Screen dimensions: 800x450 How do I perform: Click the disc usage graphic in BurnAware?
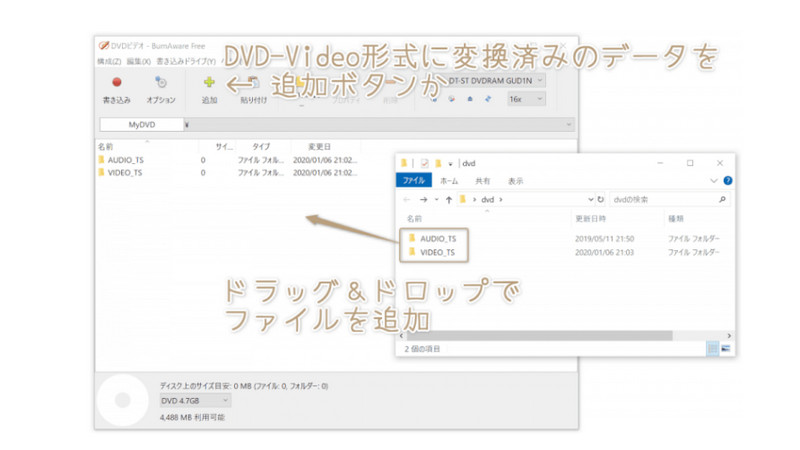coord(122,400)
